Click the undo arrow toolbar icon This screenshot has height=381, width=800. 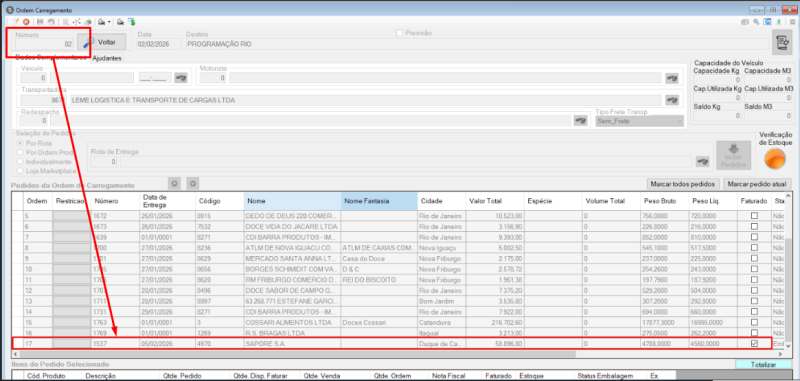pos(51,22)
